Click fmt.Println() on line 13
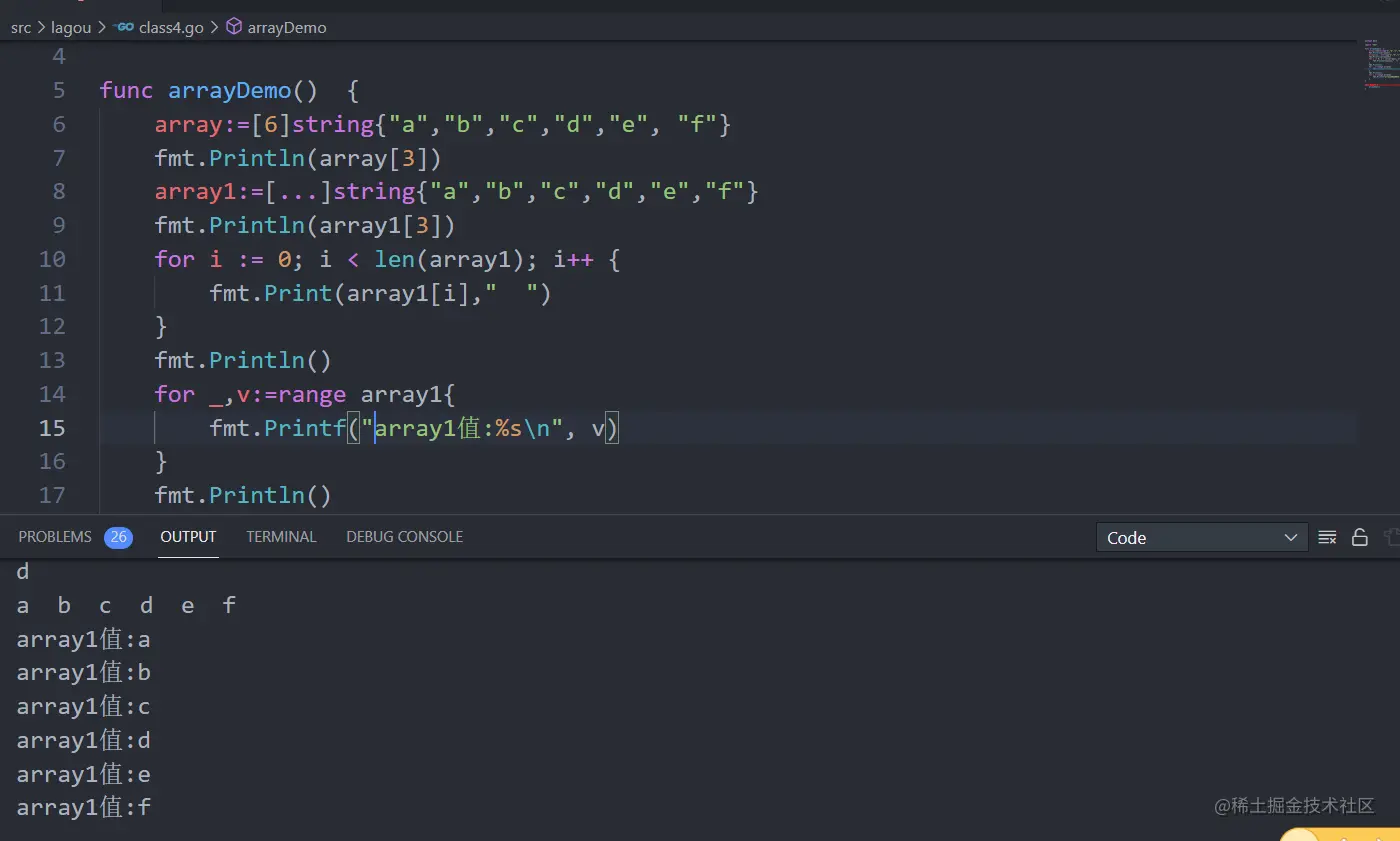 coord(243,360)
